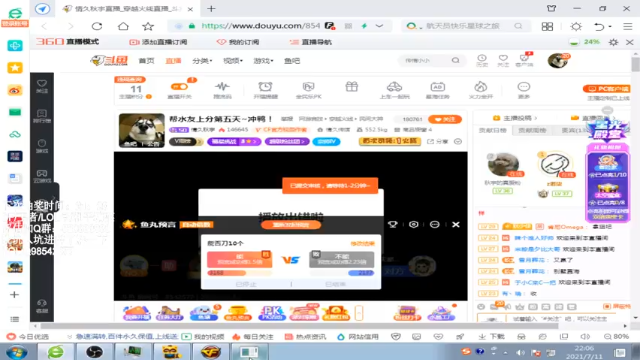Open the browser extensions grid icon
Screen dimensions: 640x360
click(547, 27)
